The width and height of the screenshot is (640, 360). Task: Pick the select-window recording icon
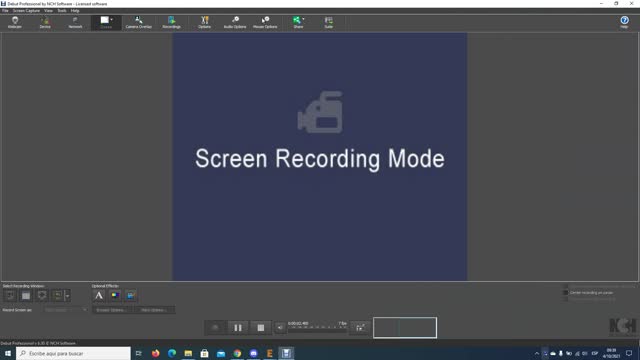pyautogui.click(x=42, y=296)
